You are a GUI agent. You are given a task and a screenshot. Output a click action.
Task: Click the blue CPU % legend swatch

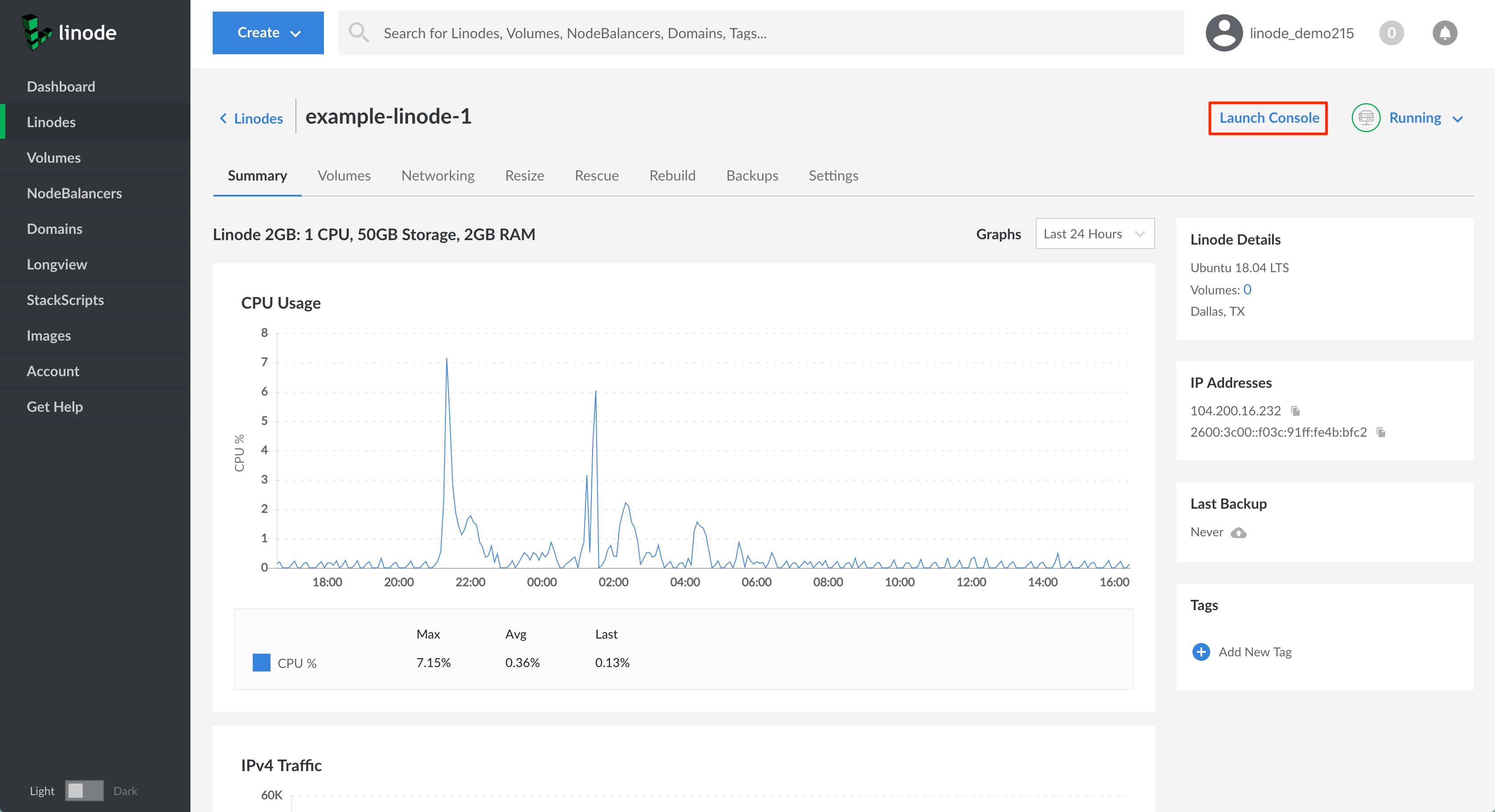(261, 663)
